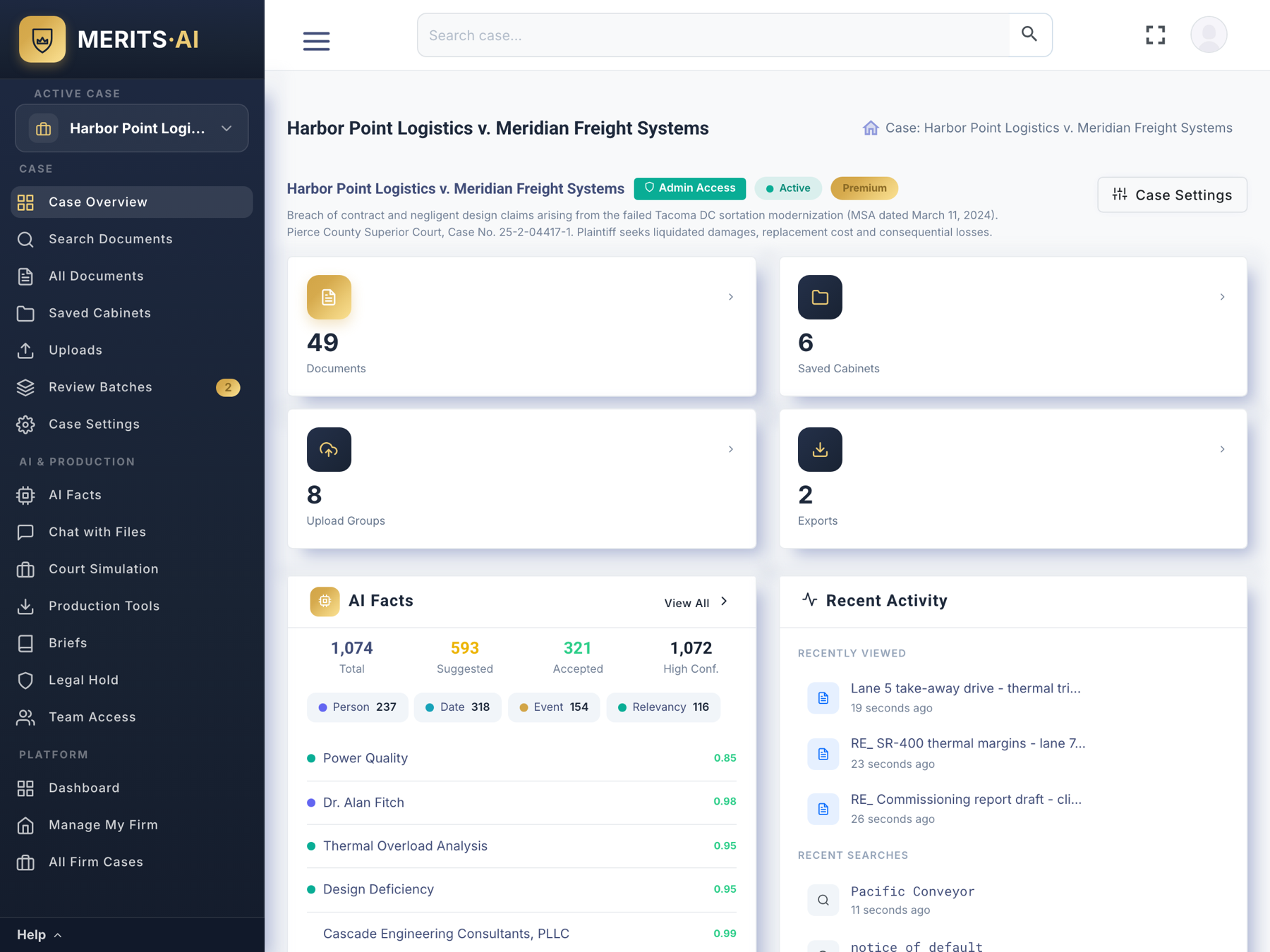Open the Exports card chevron arrow
1270x952 pixels.
[x=1222, y=449]
